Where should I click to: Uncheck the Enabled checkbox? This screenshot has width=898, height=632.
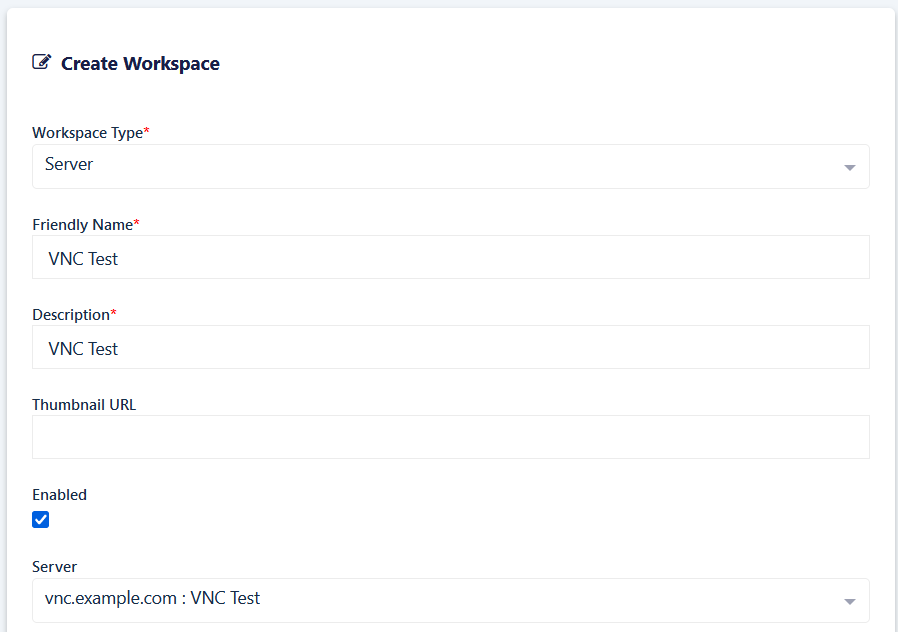(x=41, y=519)
